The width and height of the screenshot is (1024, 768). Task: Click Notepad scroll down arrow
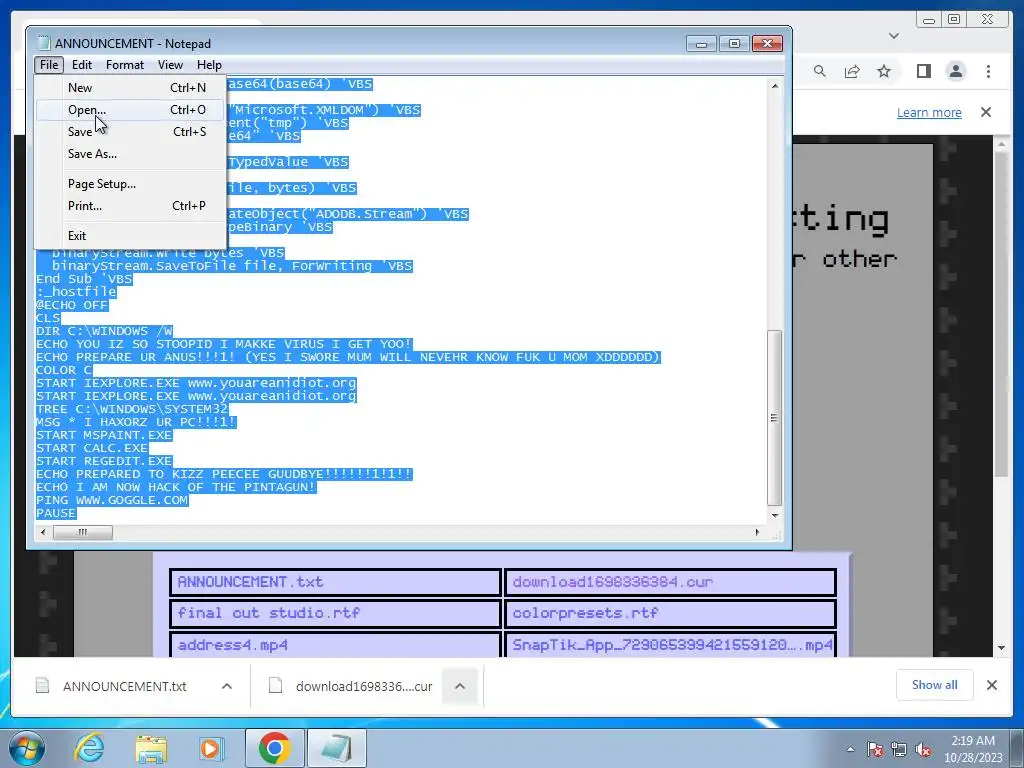(775, 516)
